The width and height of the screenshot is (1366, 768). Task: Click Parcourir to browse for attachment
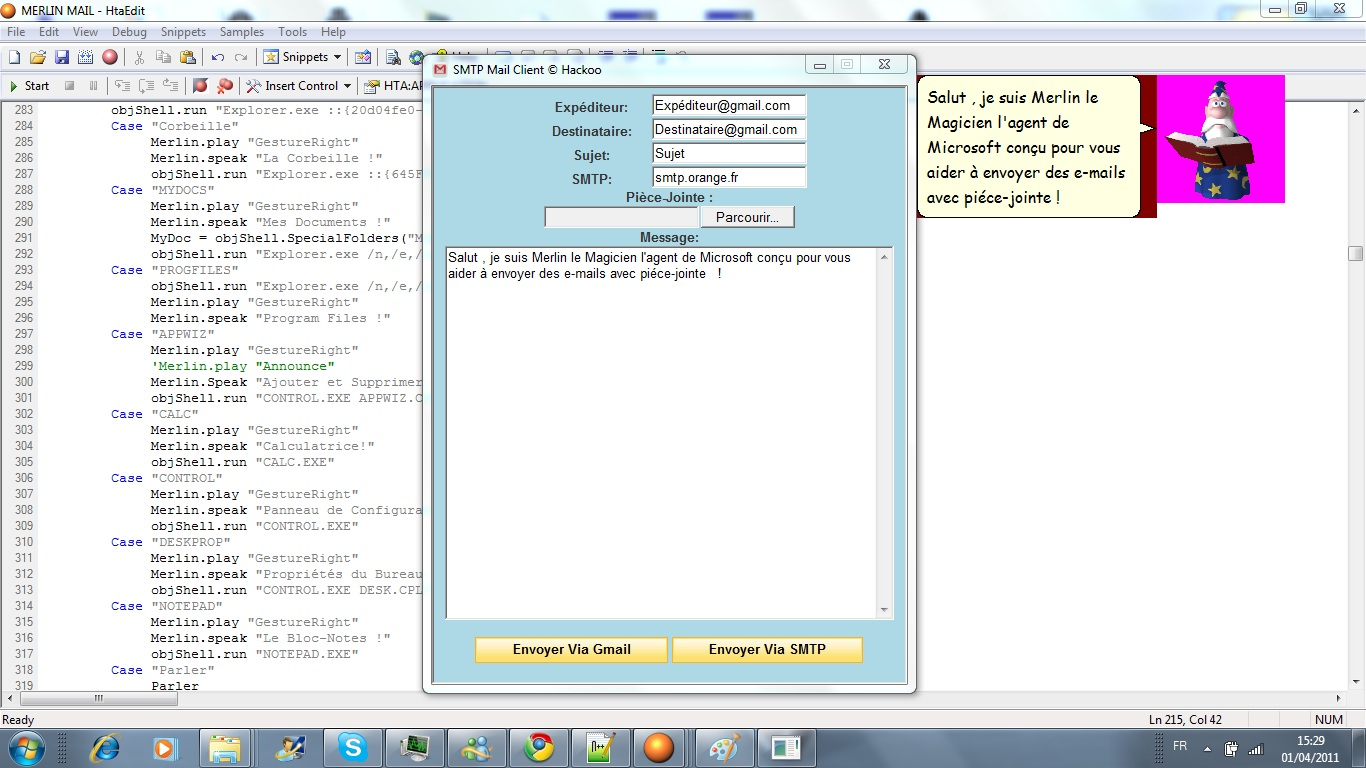tap(747, 217)
